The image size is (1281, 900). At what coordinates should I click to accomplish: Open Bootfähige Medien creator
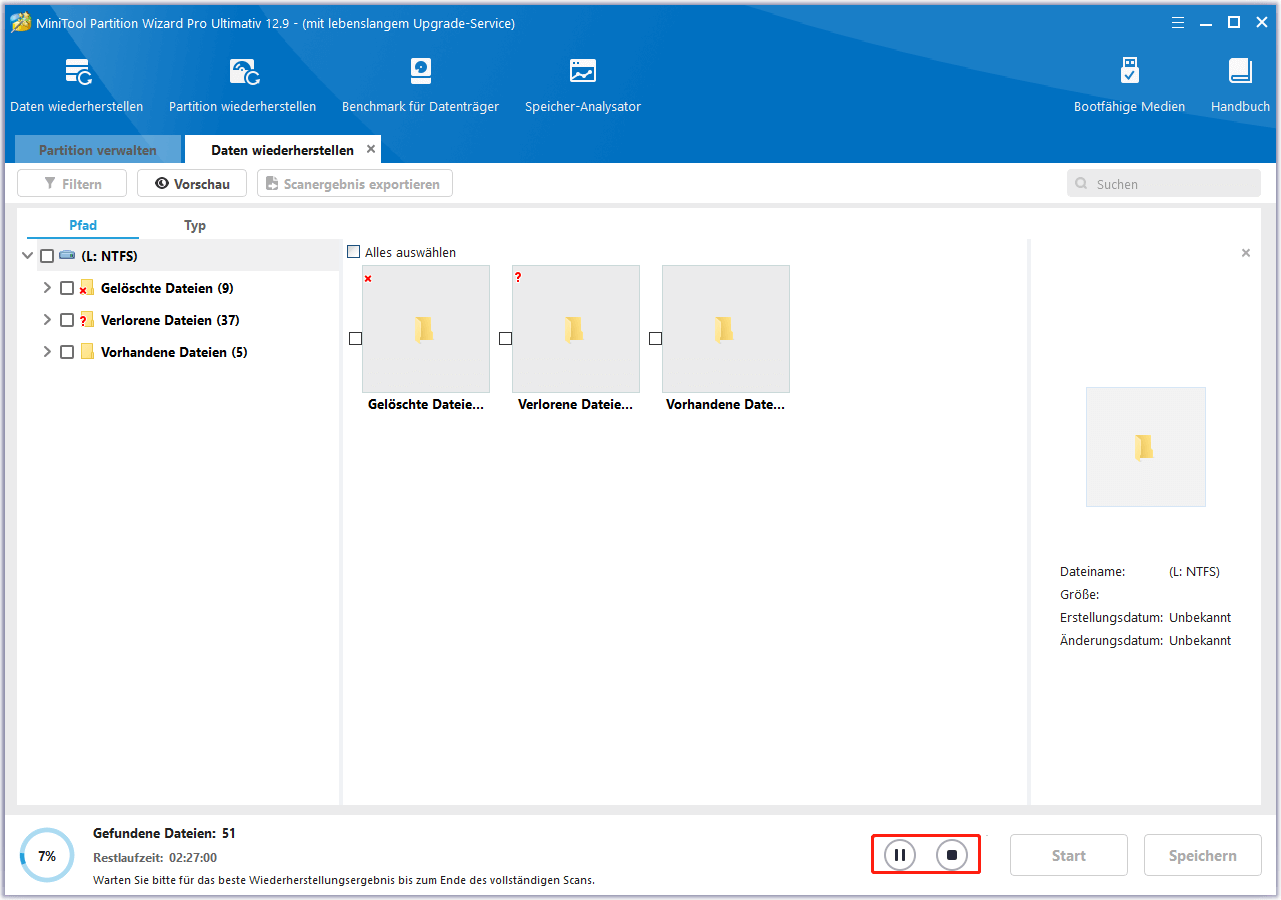[1129, 85]
